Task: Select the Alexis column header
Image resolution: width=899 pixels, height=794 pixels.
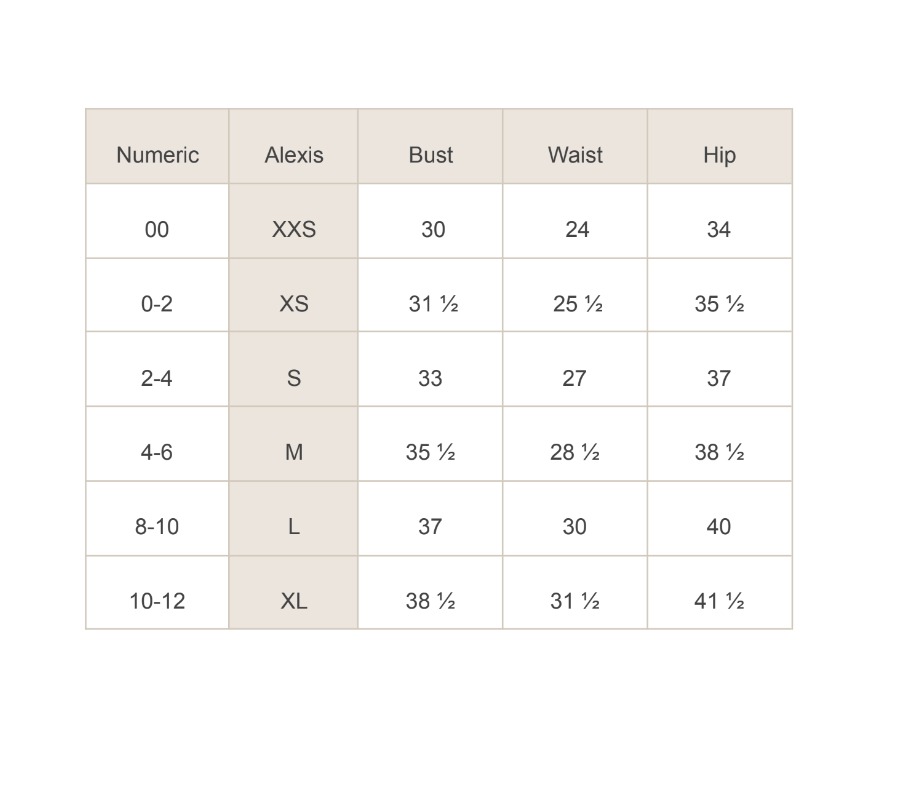Action: [x=294, y=155]
